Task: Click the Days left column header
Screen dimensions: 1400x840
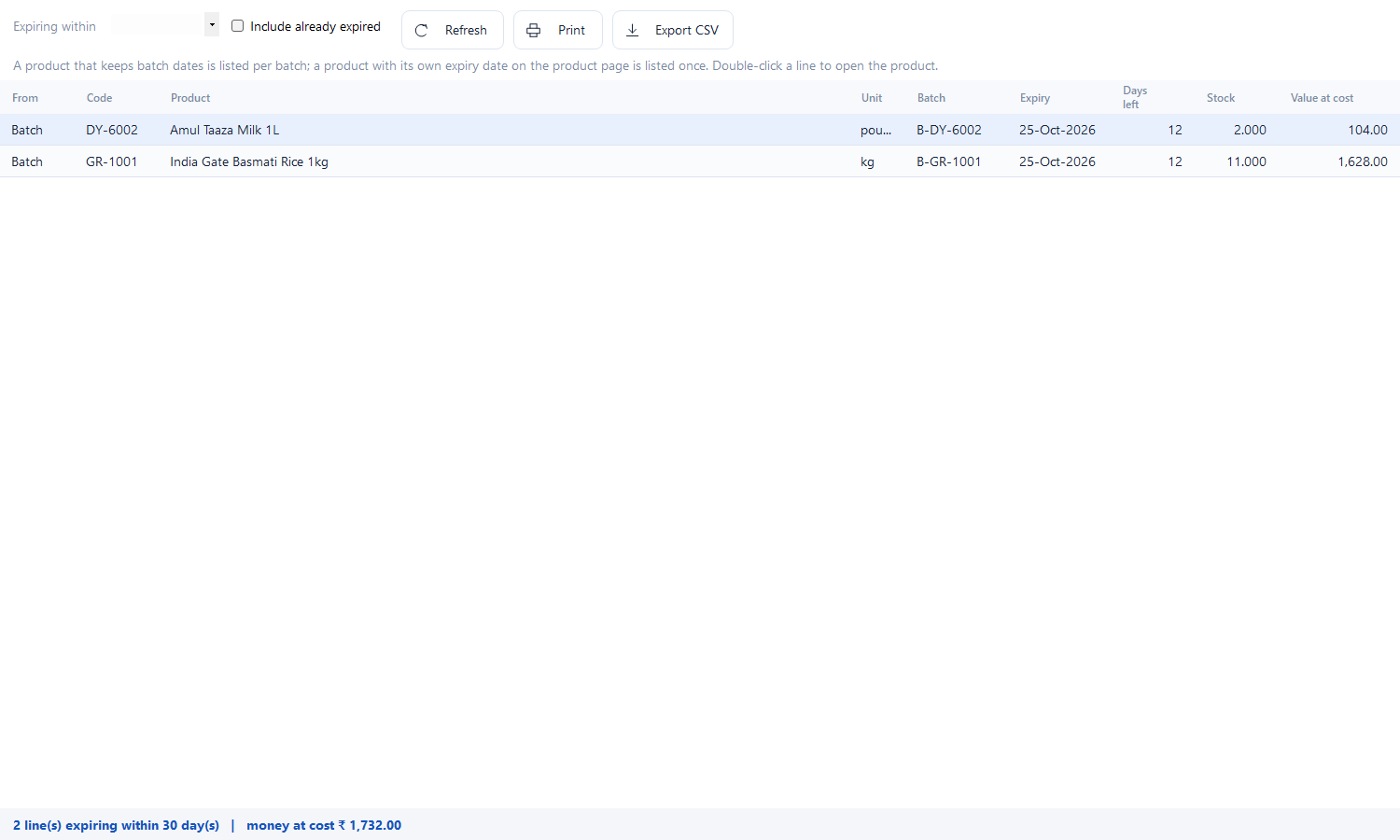Action: tap(1135, 97)
